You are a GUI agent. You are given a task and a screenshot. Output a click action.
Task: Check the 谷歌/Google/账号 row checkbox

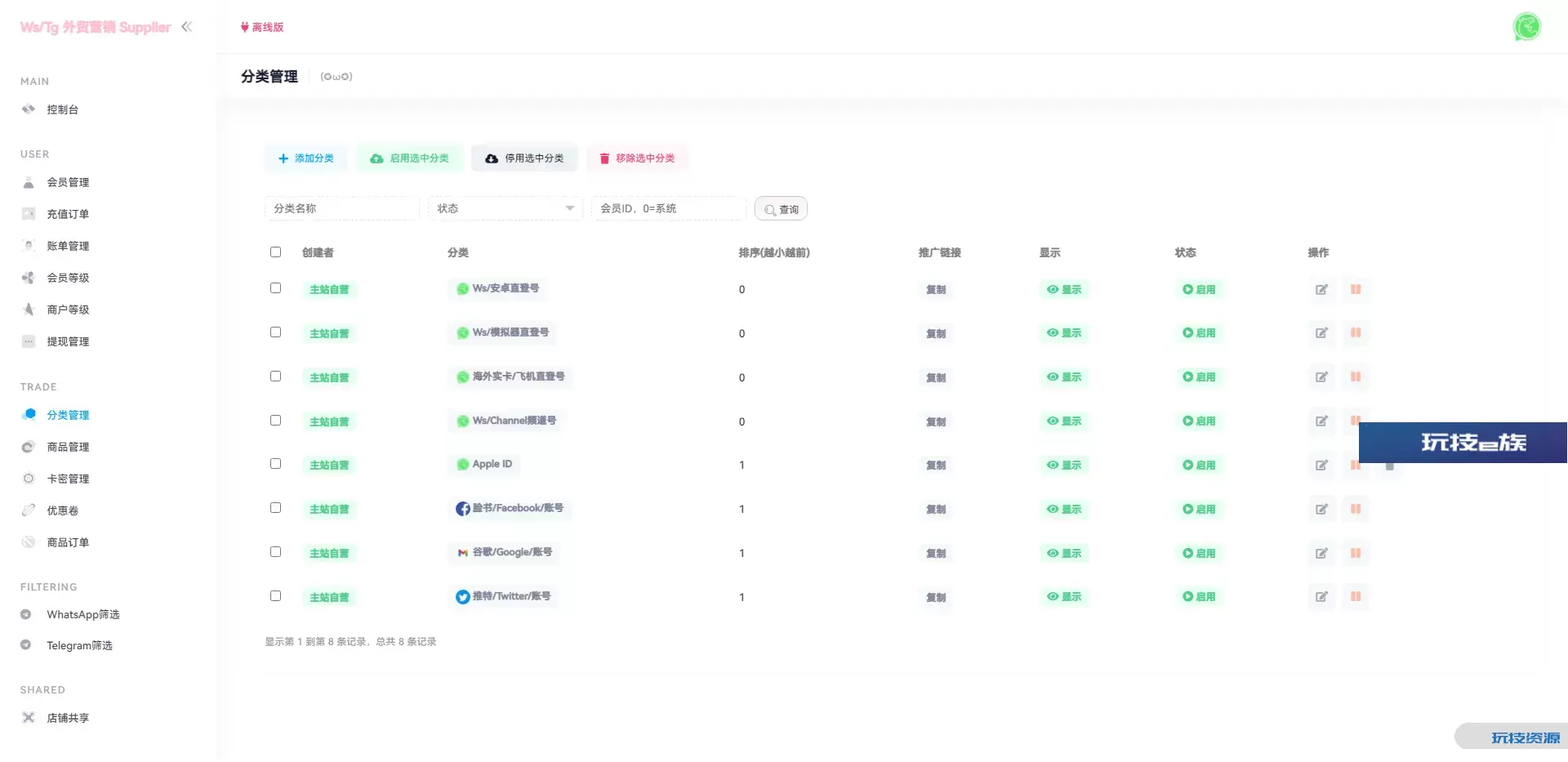[275, 552]
